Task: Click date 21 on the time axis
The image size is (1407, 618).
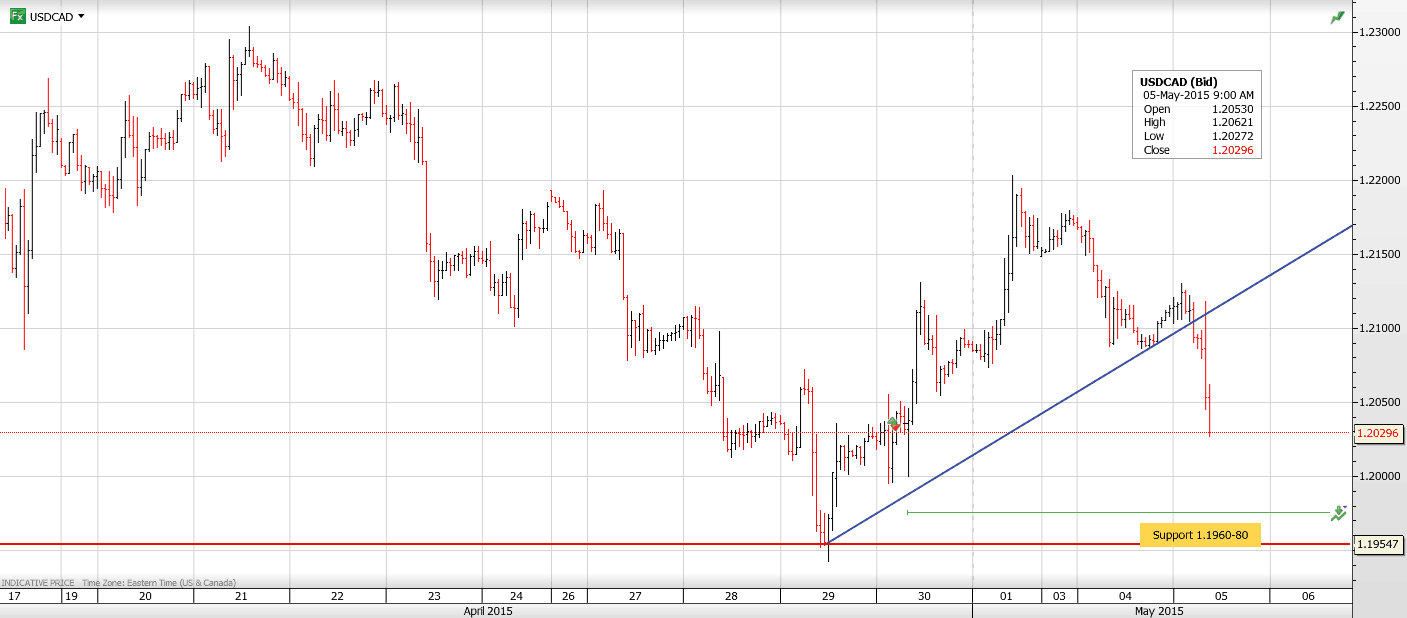Action: click(x=241, y=596)
